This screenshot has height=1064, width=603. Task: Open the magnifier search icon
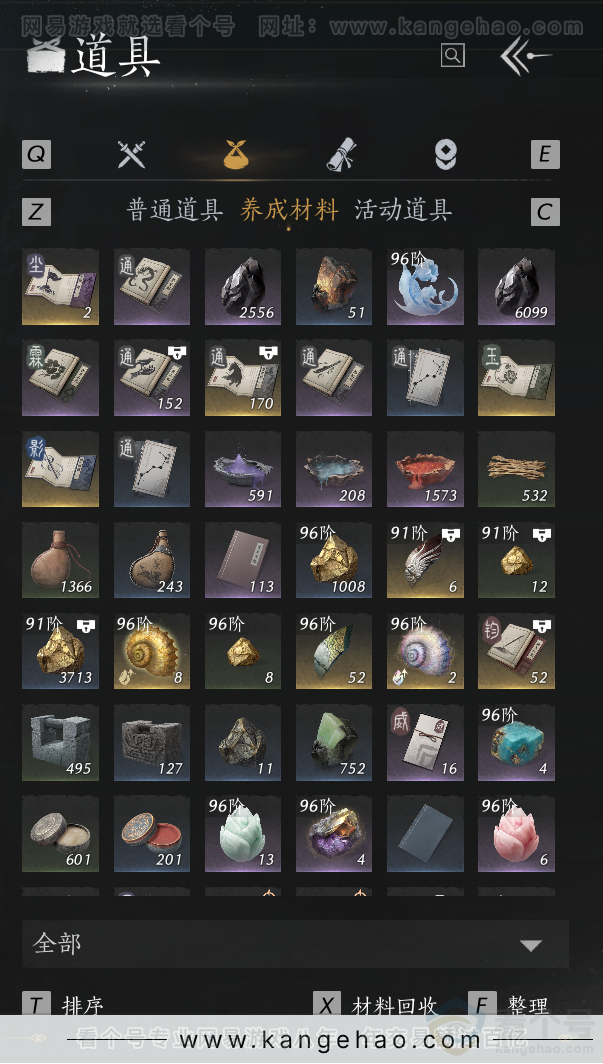pyautogui.click(x=452, y=55)
